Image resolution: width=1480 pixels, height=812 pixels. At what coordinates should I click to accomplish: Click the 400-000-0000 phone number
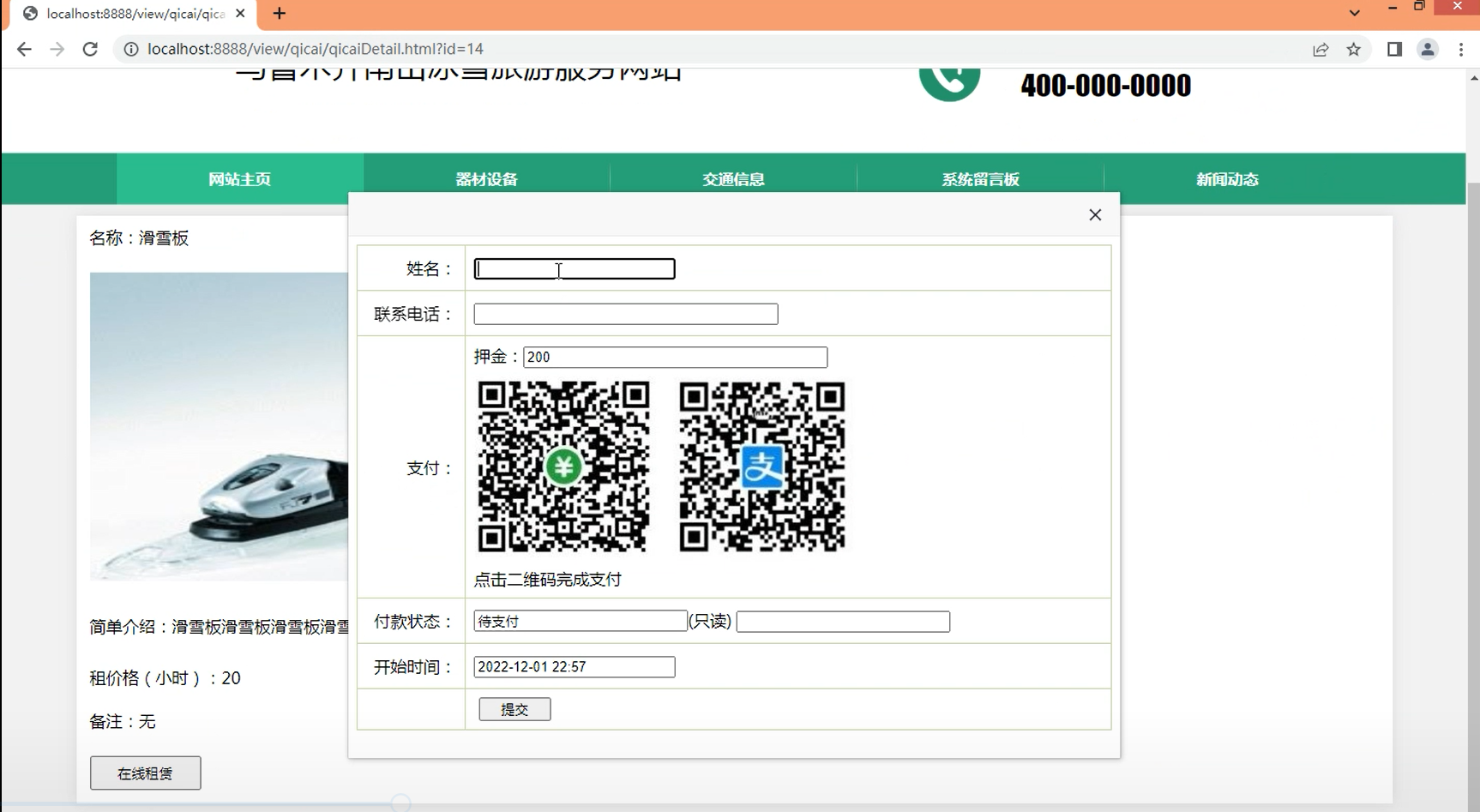(x=1105, y=86)
